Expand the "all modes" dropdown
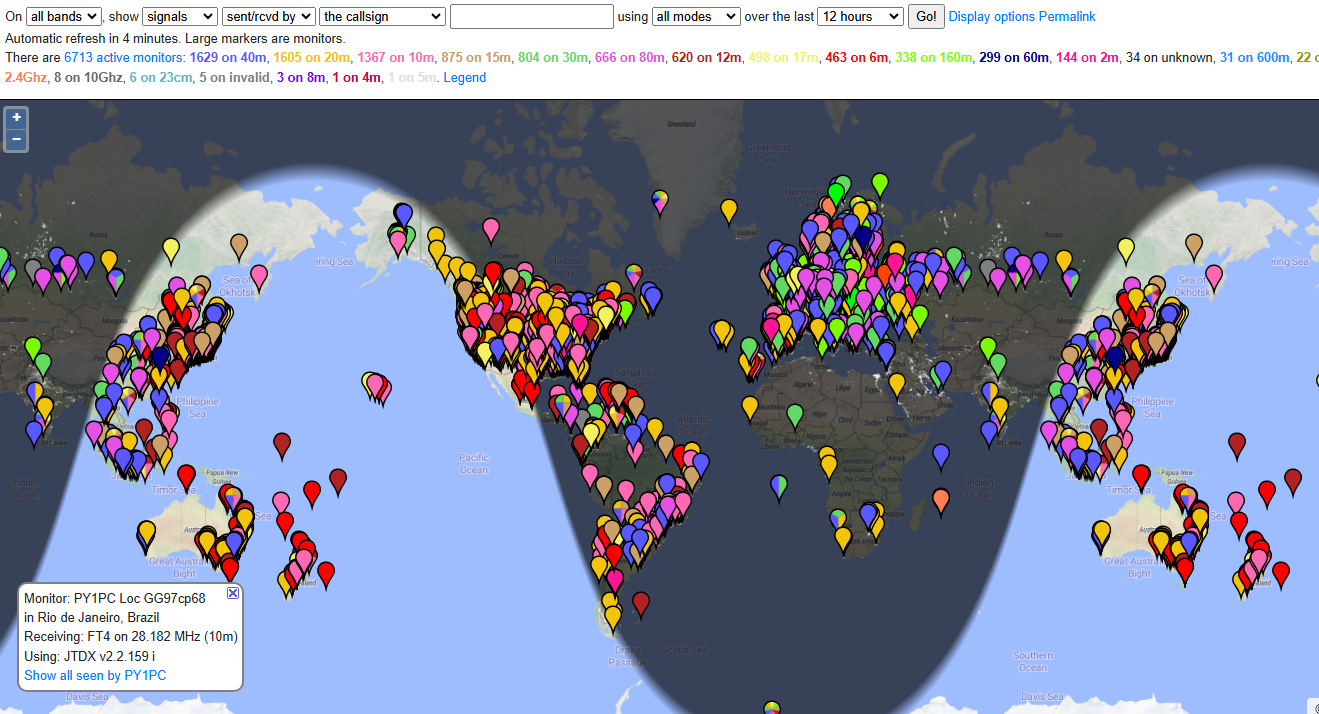 [695, 16]
